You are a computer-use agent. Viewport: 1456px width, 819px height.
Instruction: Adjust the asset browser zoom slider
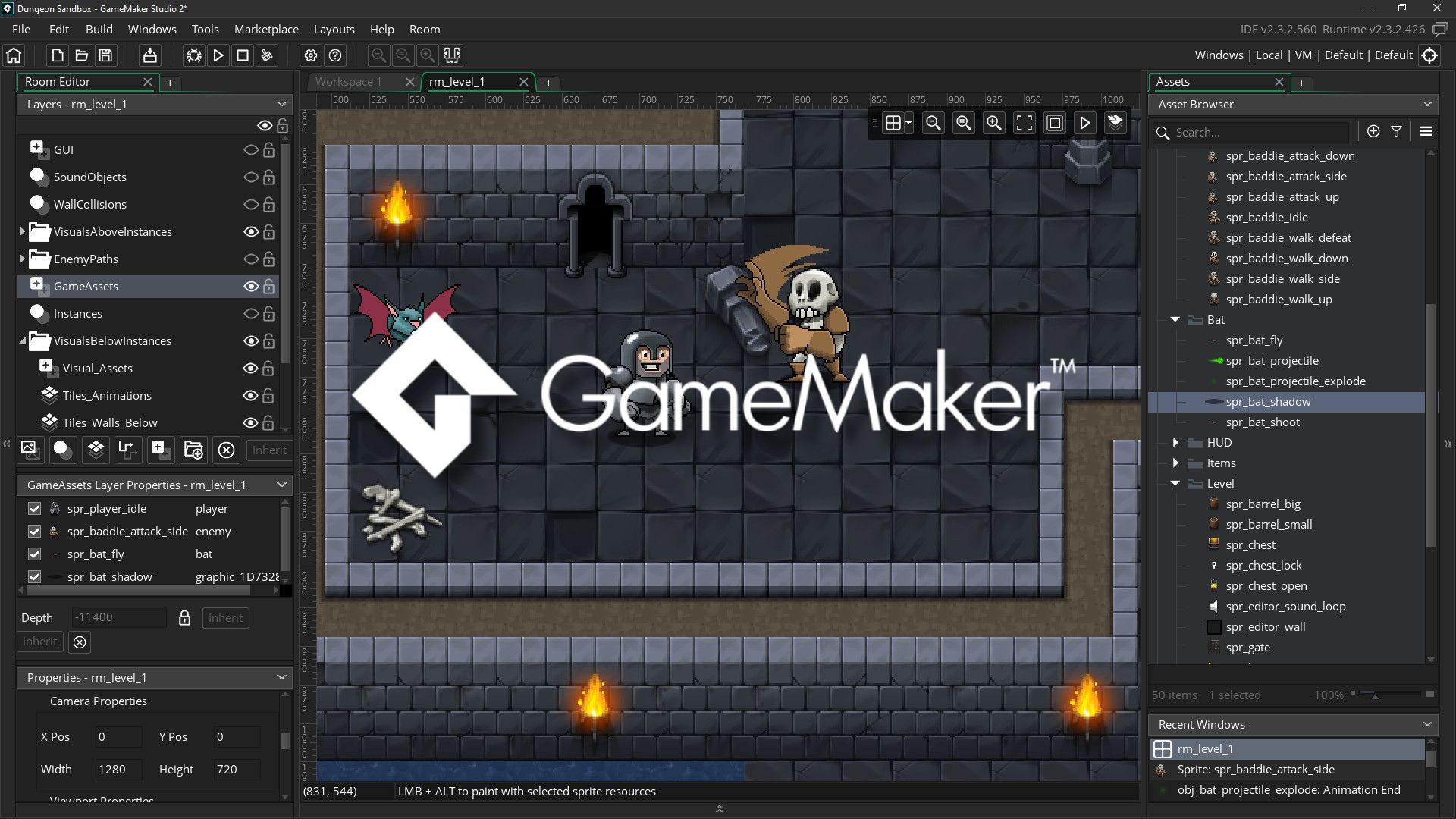(x=1374, y=695)
